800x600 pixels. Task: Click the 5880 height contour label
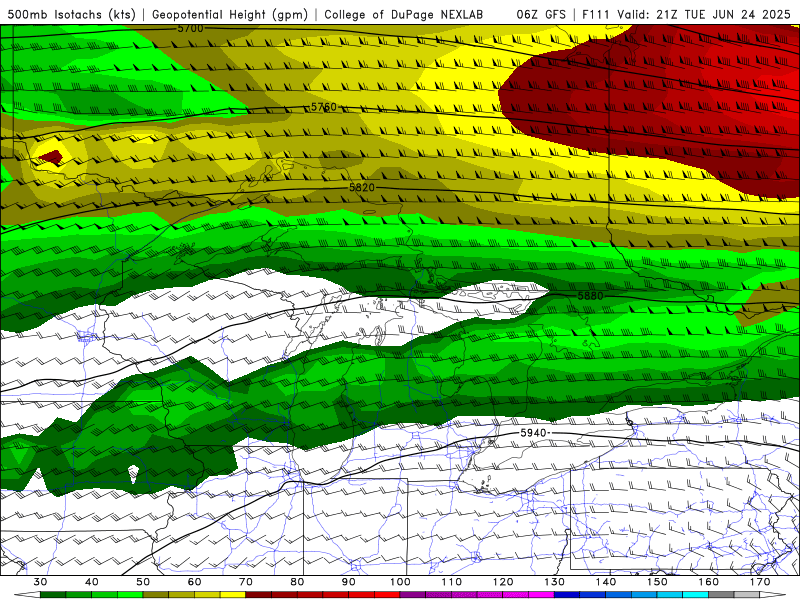(591, 296)
